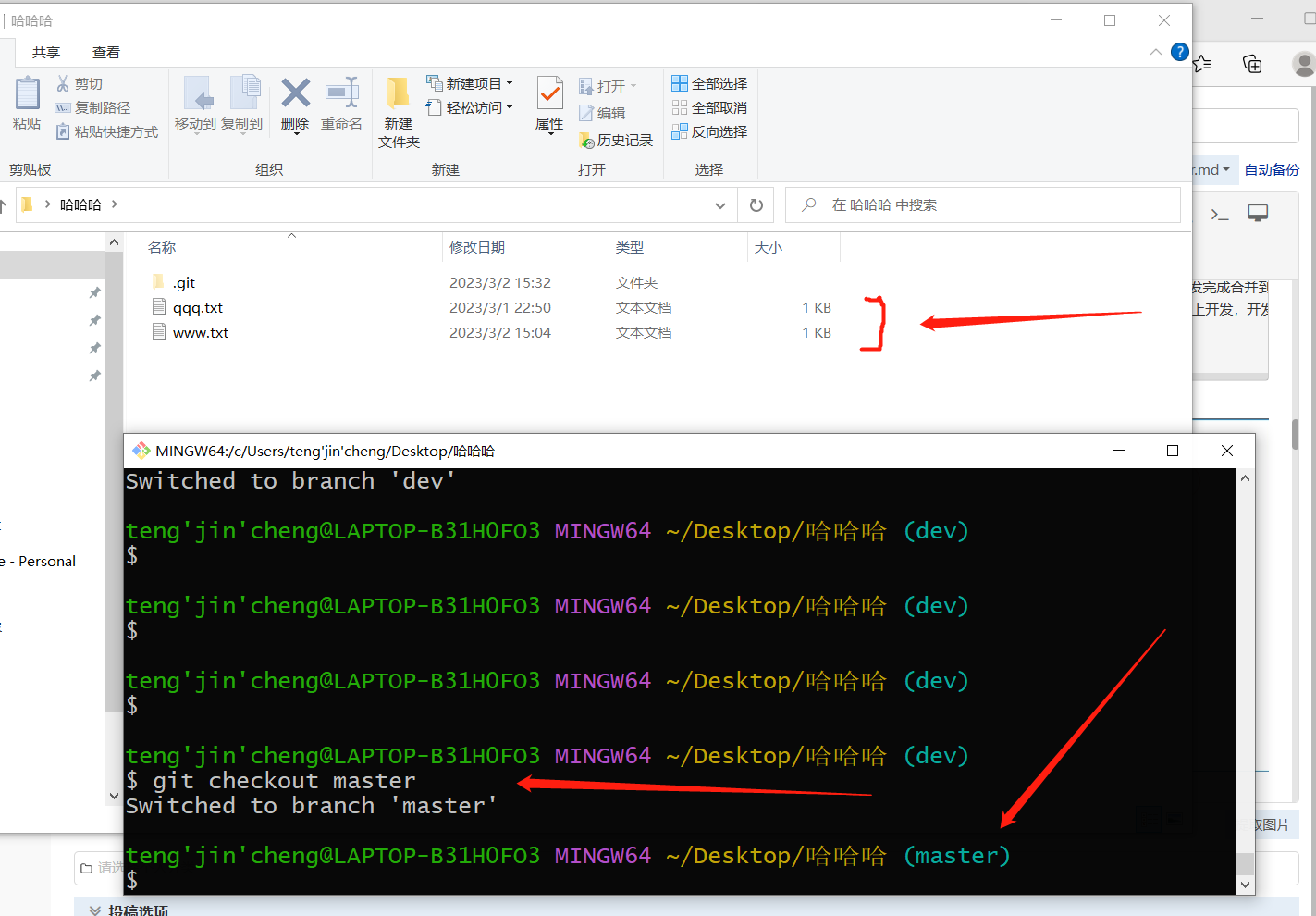Viewport: 1316px width, 916px height.
Task: Sort files by the 名称 column header
Action: pyautogui.click(x=162, y=248)
